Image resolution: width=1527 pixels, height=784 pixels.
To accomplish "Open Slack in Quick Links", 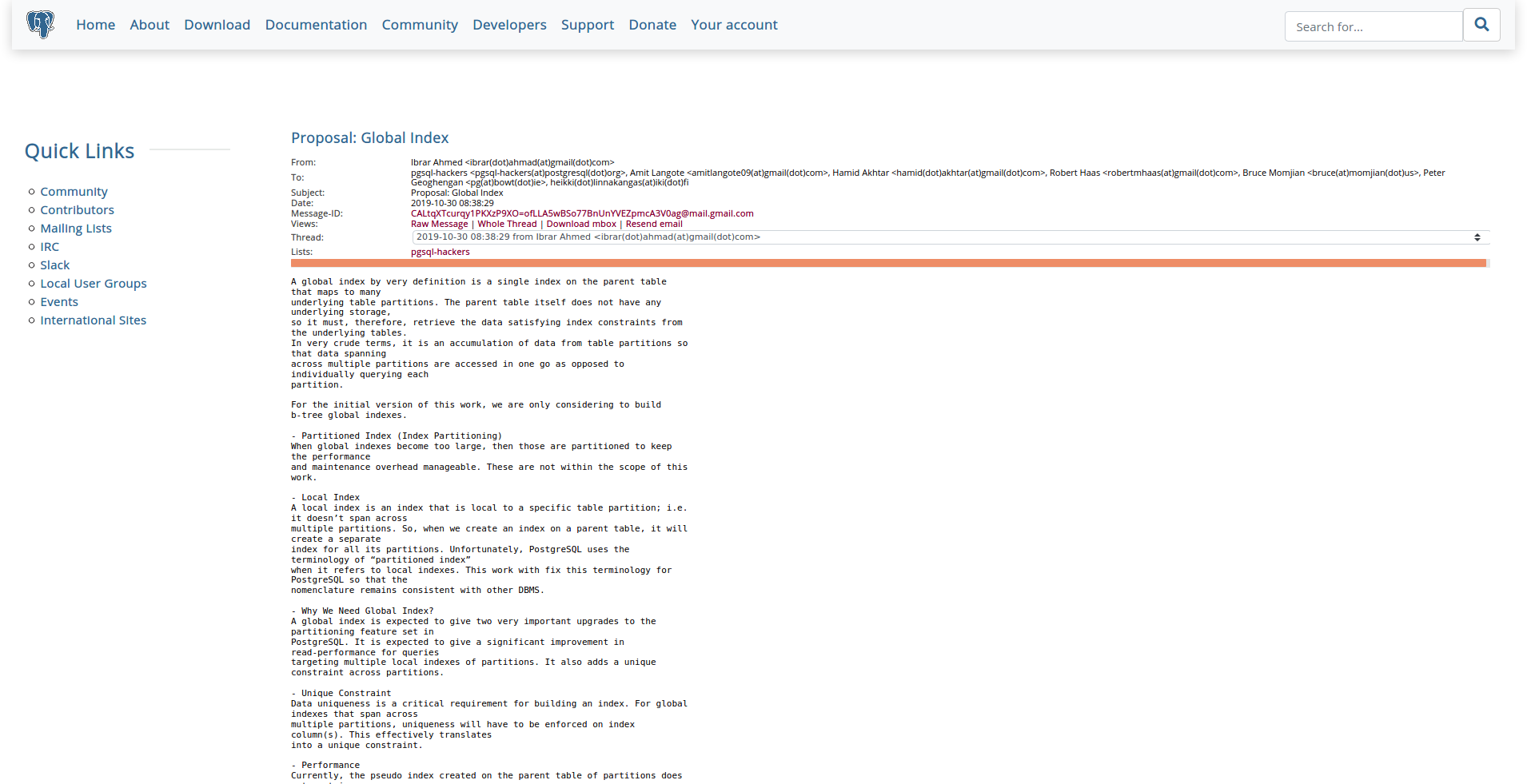I will [x=55, y=265].
